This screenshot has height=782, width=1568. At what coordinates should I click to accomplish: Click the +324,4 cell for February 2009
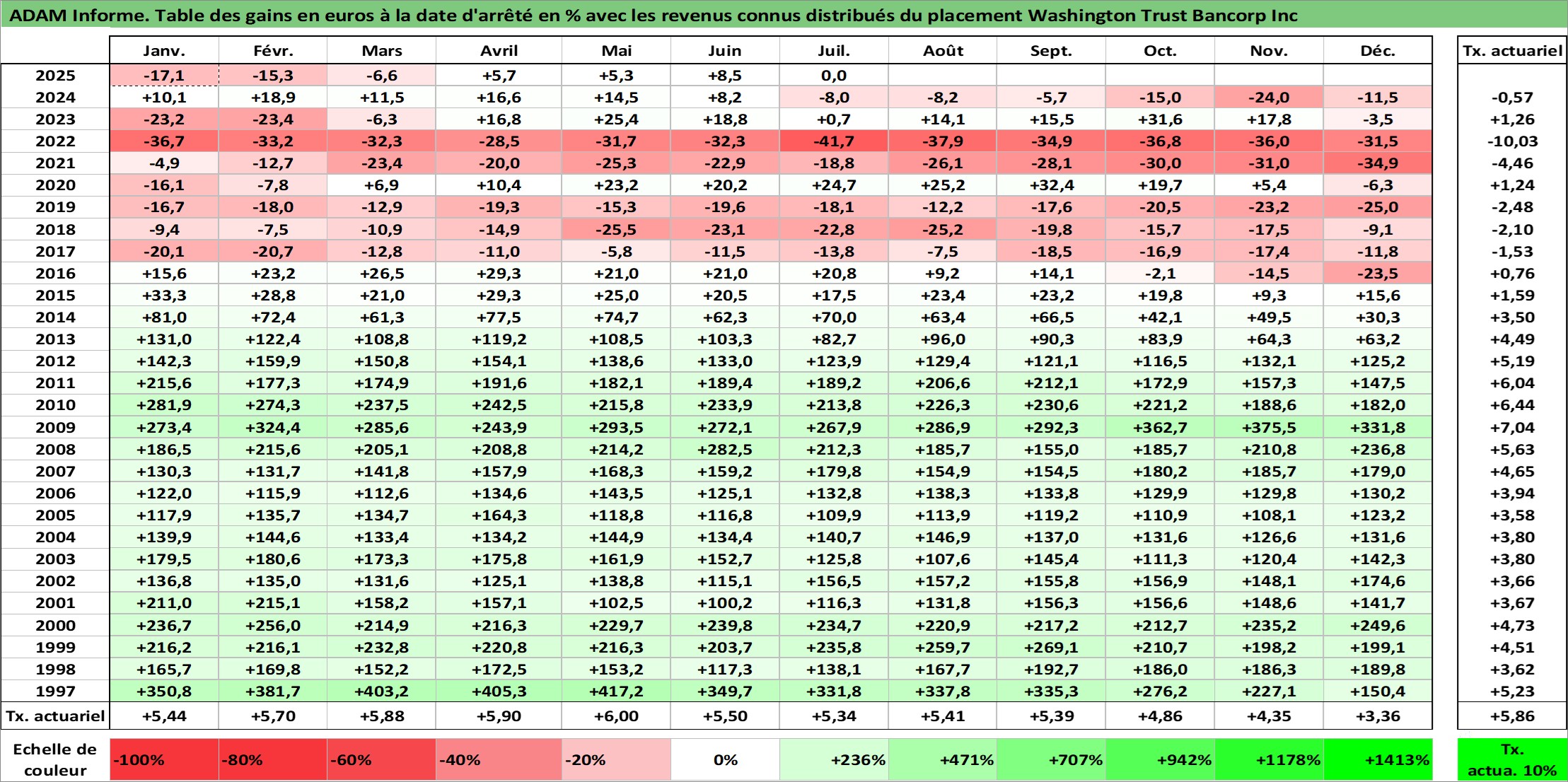273,427
